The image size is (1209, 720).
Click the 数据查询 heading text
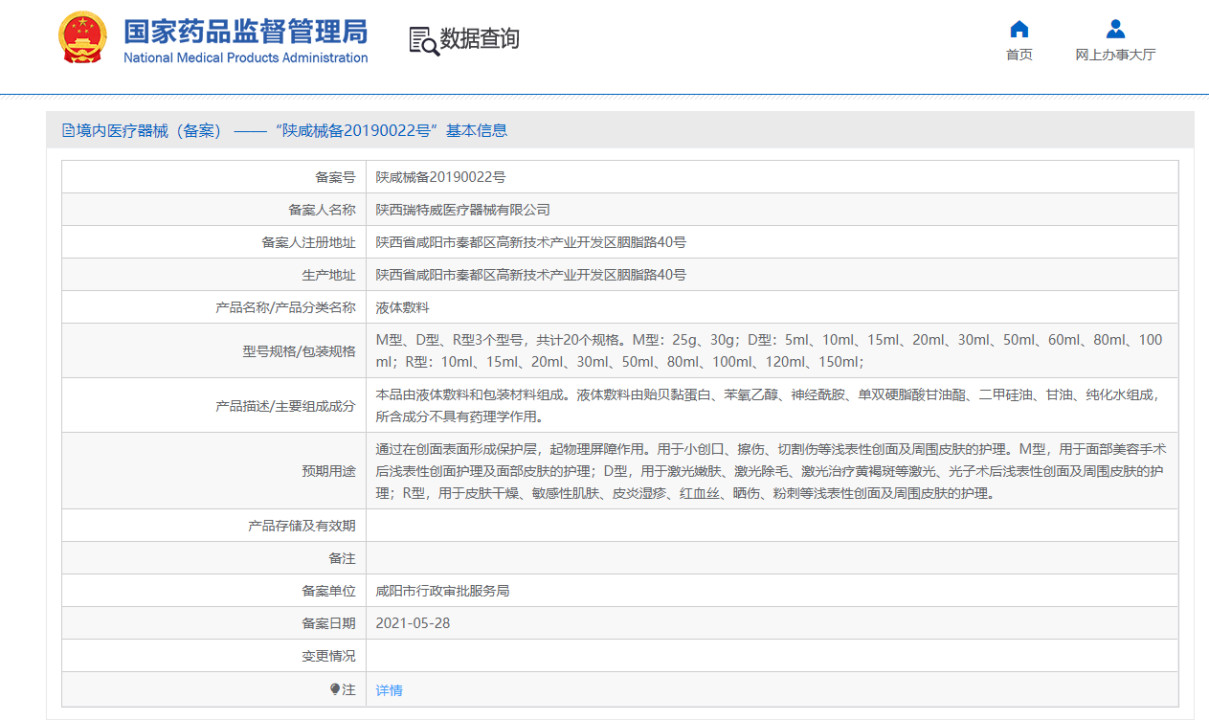(x=480, y=39)
